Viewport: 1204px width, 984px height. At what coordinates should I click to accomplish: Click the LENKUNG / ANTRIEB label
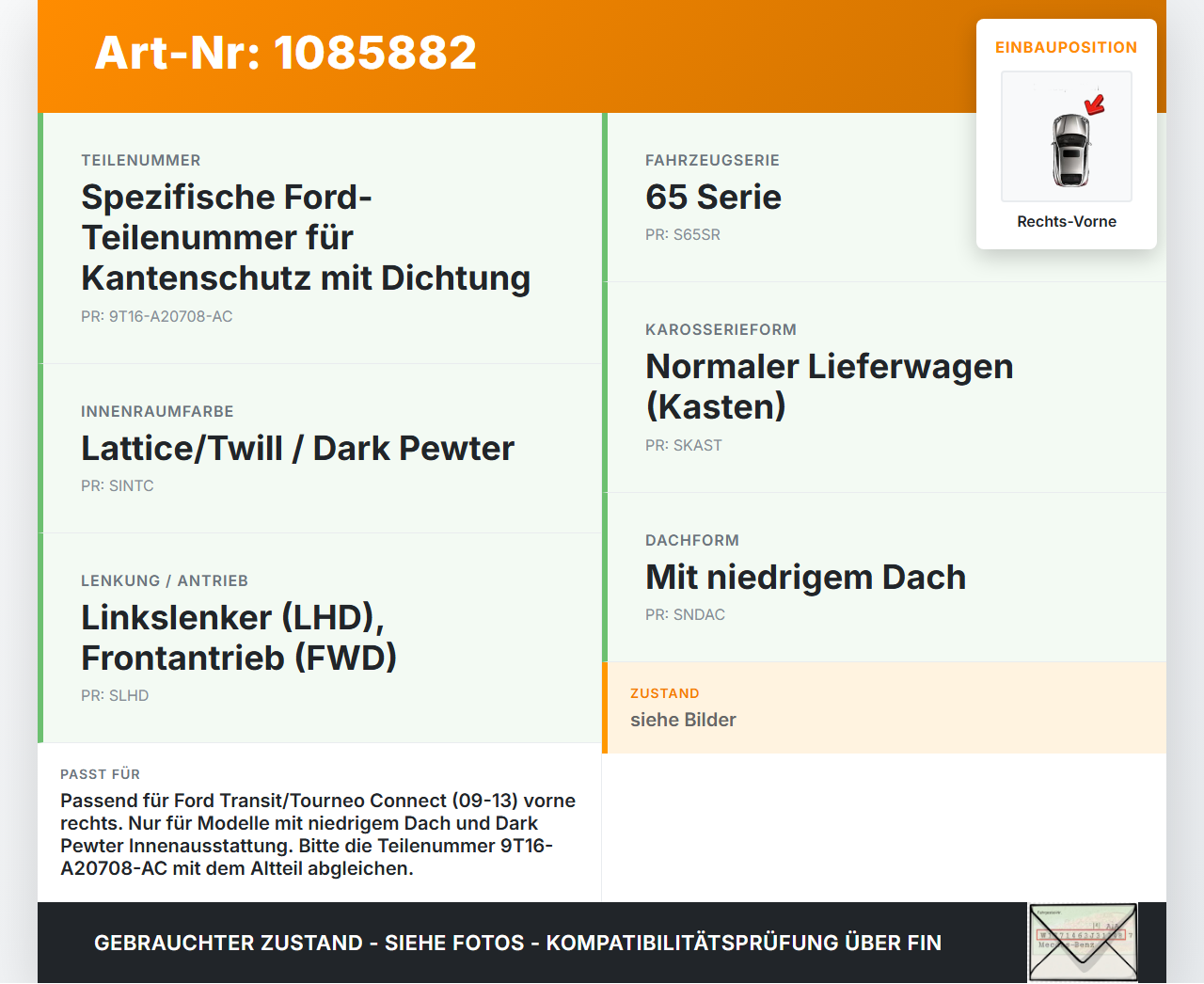tap(165, 581)
